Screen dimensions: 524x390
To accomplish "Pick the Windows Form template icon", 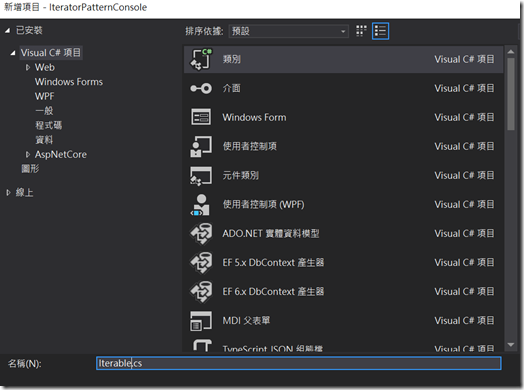I will pos(201,117).
